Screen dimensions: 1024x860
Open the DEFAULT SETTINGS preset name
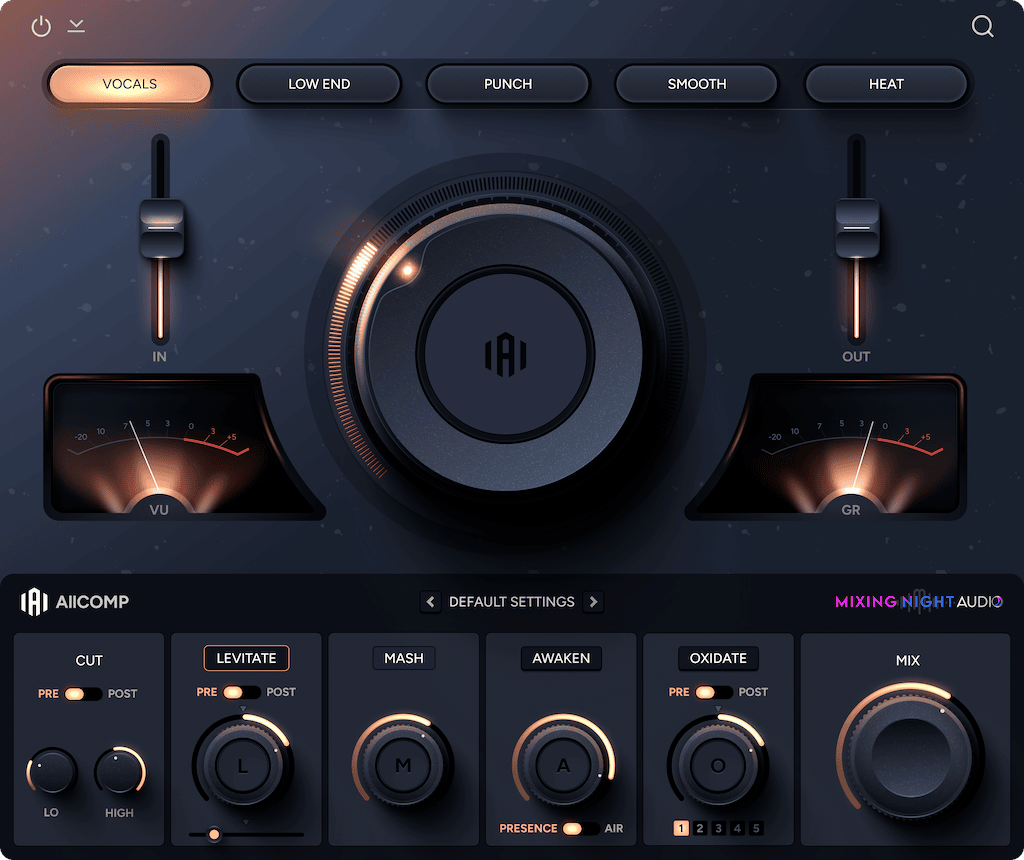click(512, 601)
